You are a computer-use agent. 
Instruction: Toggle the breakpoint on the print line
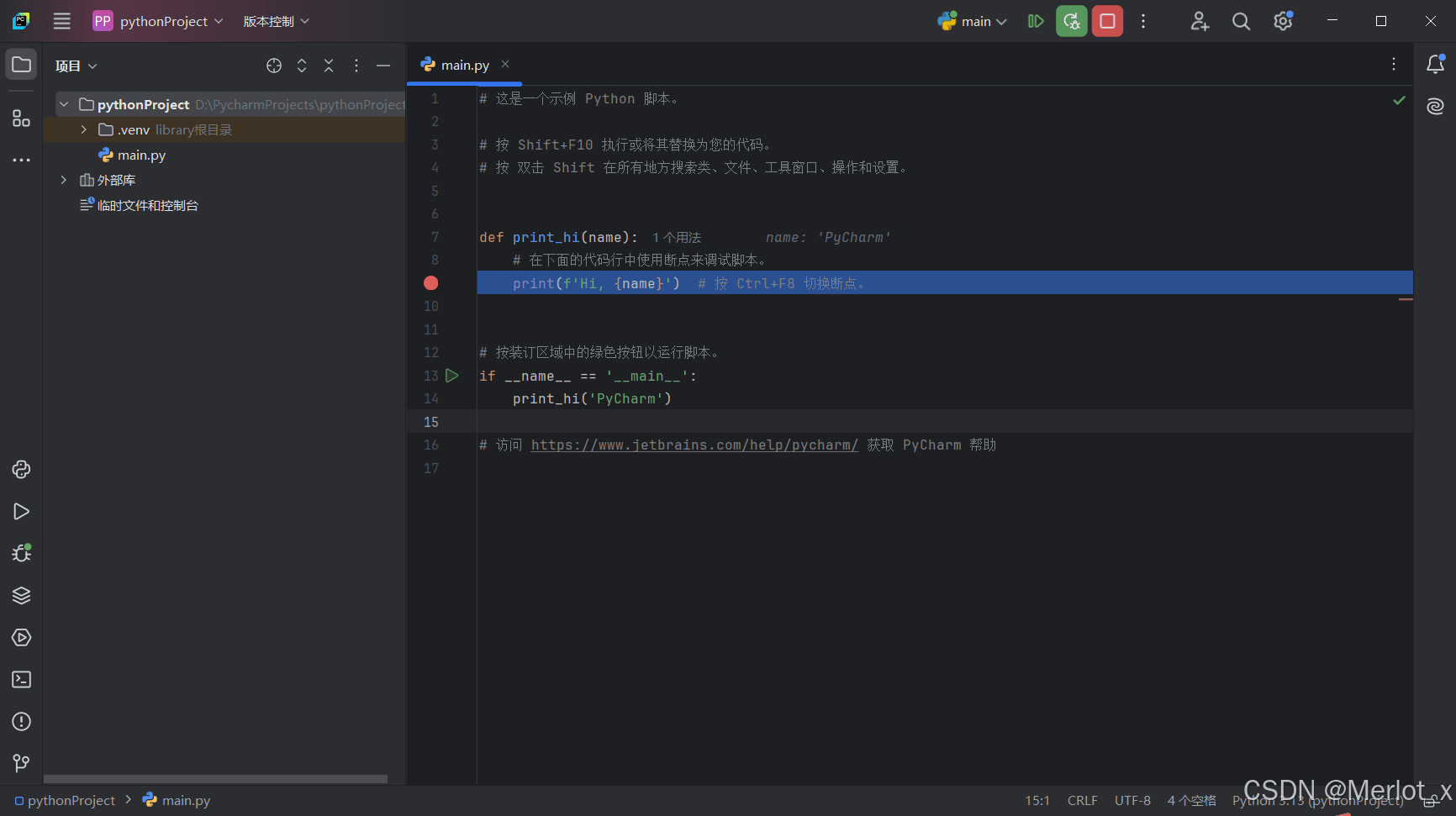point(431,283)
